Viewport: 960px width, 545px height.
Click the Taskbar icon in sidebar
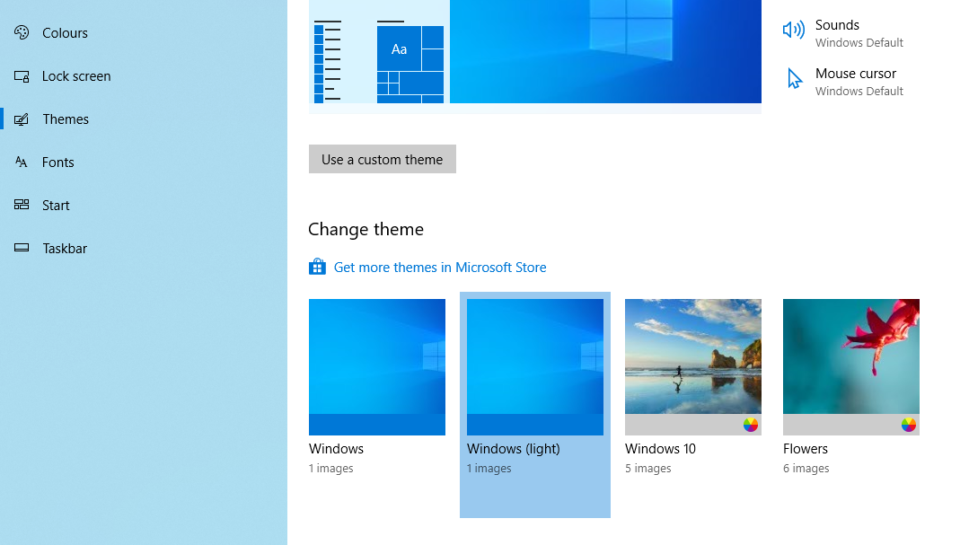[21, 248]
